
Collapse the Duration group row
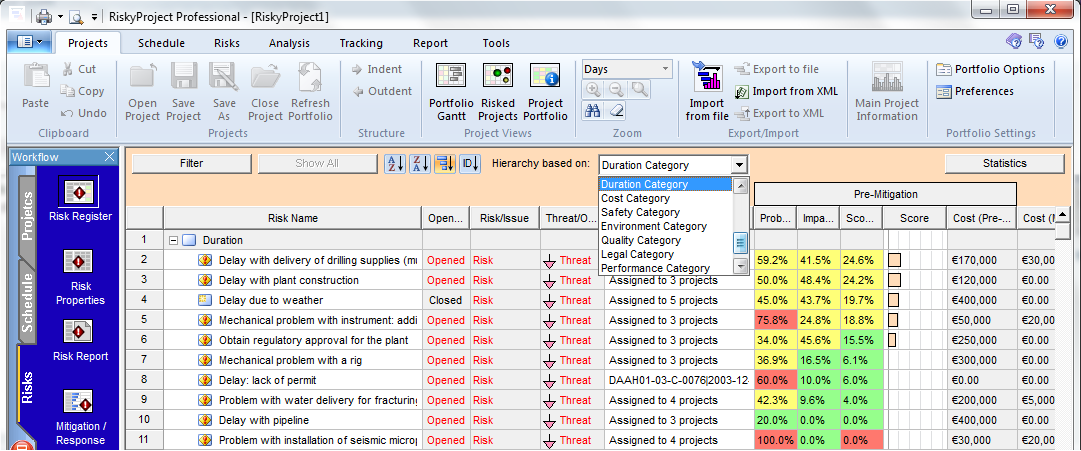(174, 241)
